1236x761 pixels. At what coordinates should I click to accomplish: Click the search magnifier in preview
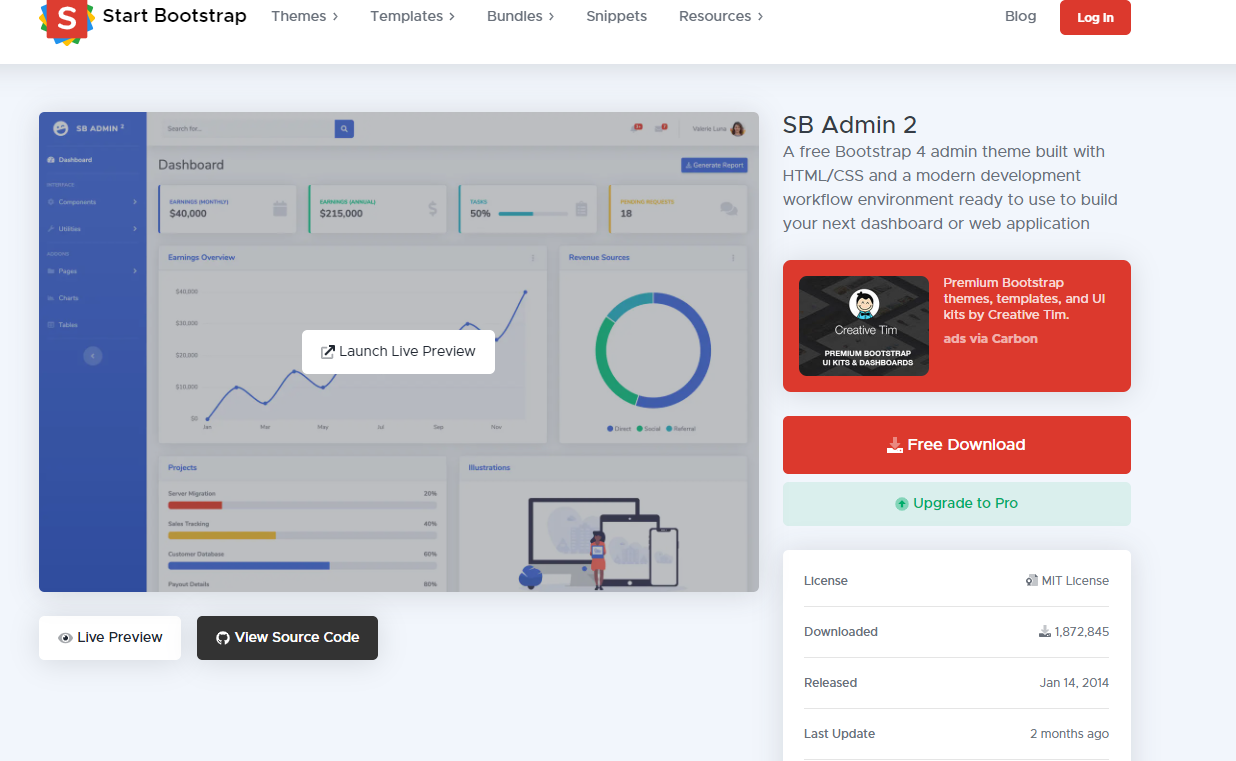[344, 129]
